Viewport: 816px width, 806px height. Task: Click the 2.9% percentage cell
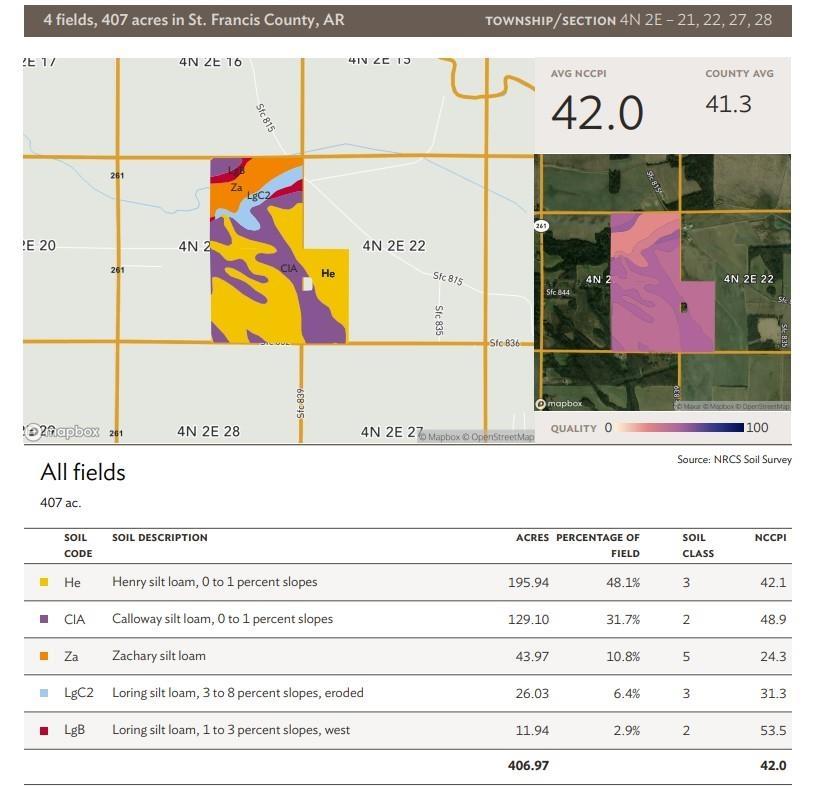(627, 731)
